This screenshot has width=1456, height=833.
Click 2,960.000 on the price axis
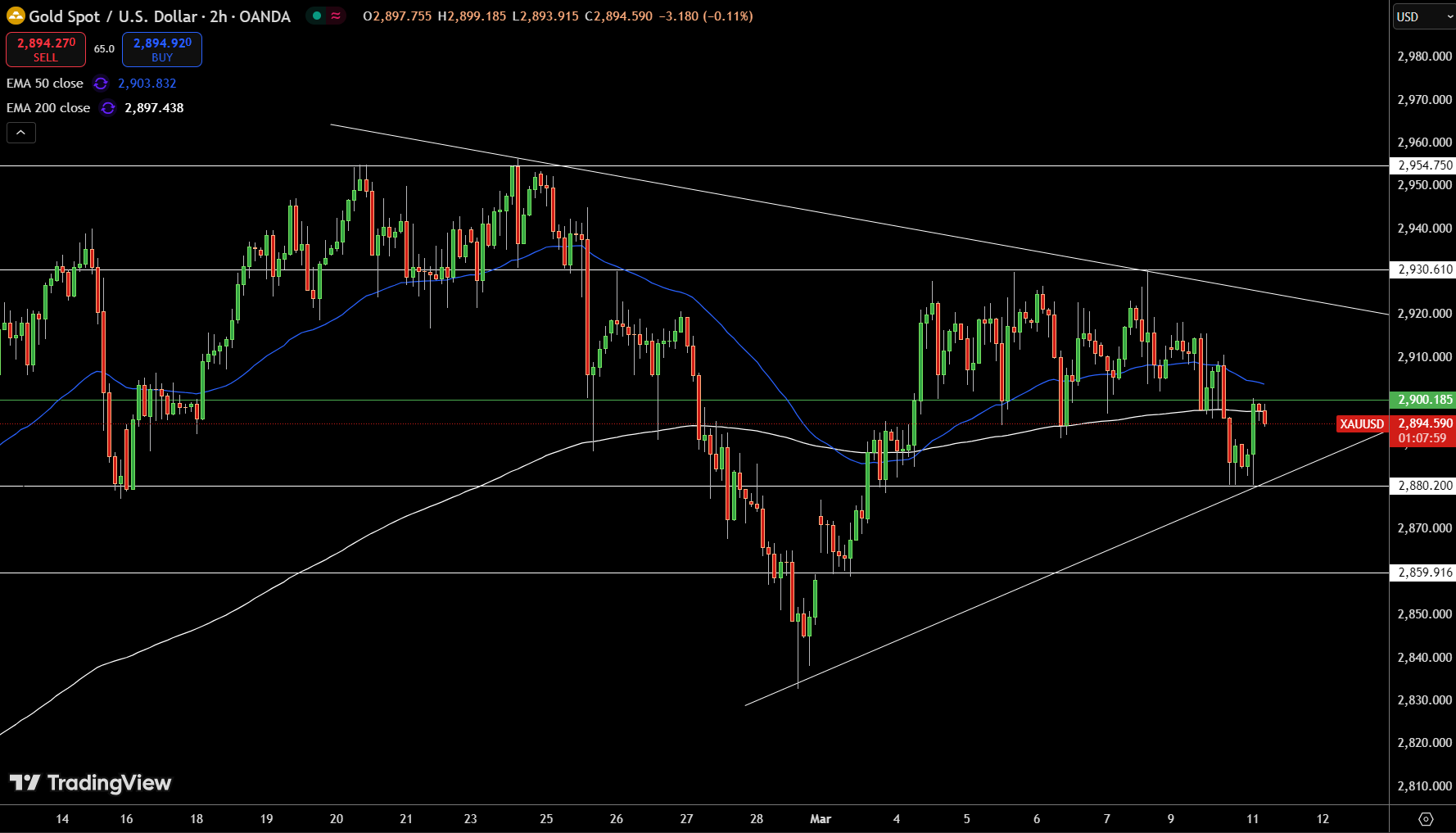1424,143
